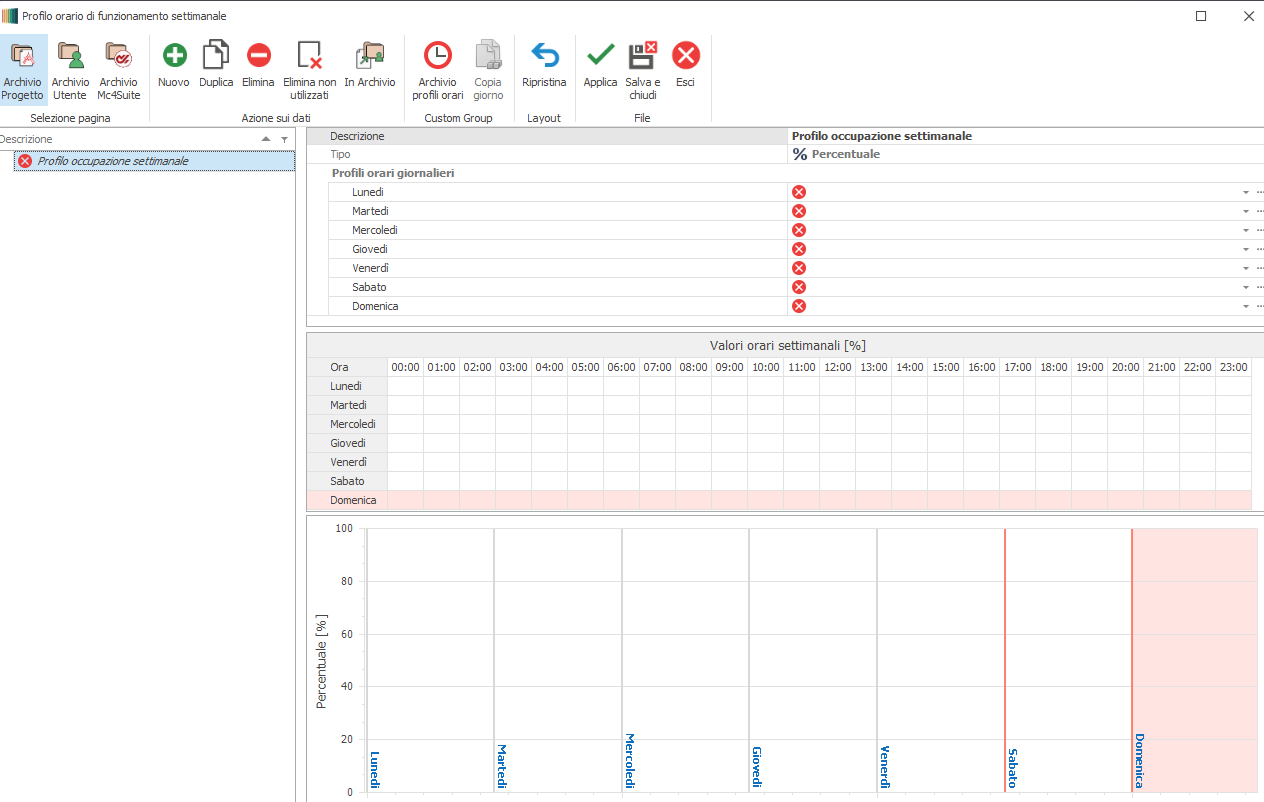Click the Nuovo green plus icon
Image resolution: width=1264 pixels, height=802 pixels.
point(174,56)
